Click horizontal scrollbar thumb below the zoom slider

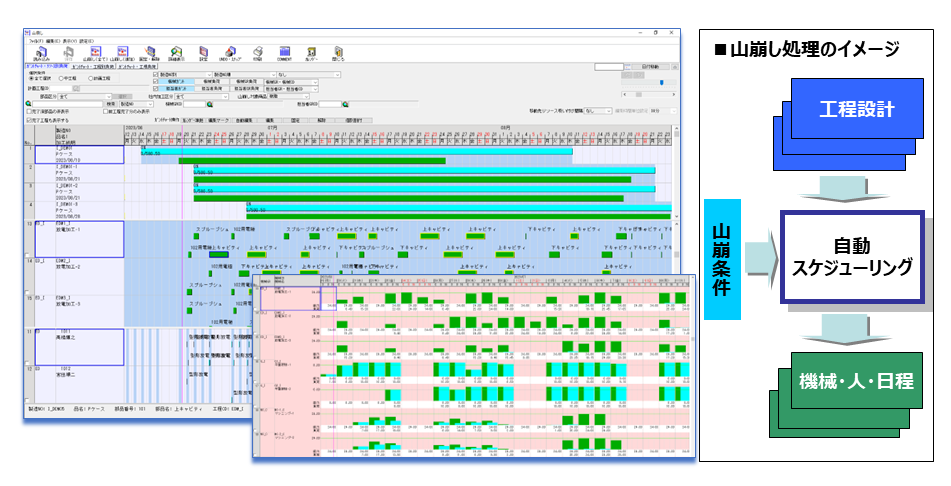639,94
